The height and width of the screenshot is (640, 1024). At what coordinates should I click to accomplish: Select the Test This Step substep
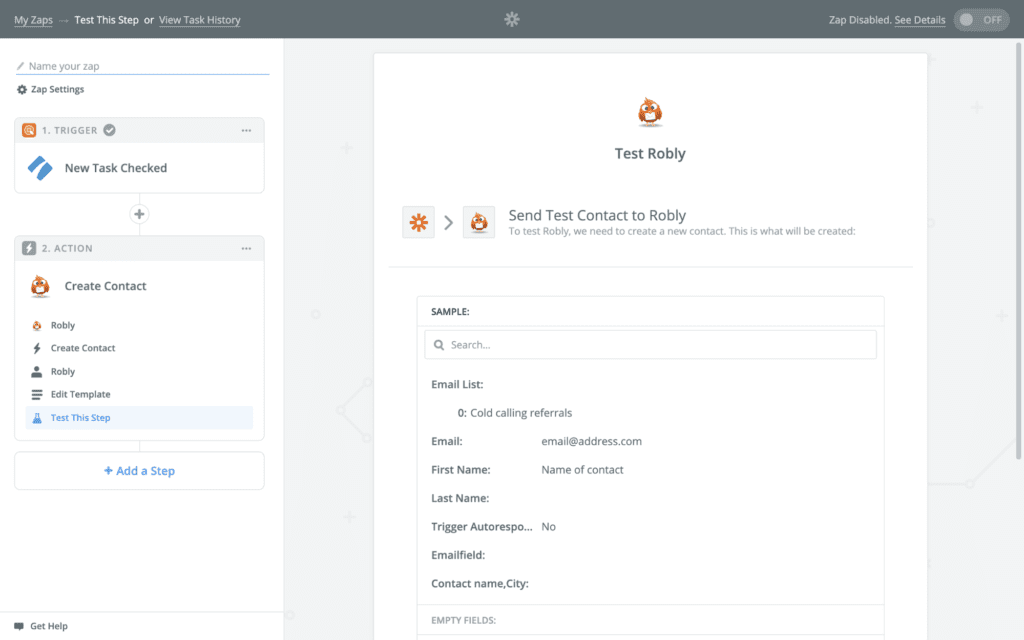[x=139, y=418]
